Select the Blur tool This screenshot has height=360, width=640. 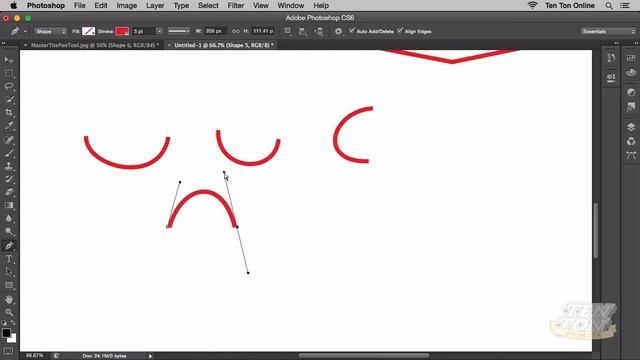(9, 218)
